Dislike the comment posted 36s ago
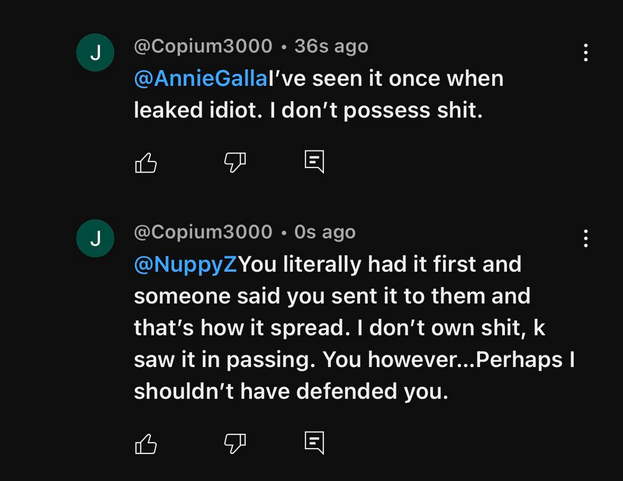623x481 pixels. coord(234,162)
